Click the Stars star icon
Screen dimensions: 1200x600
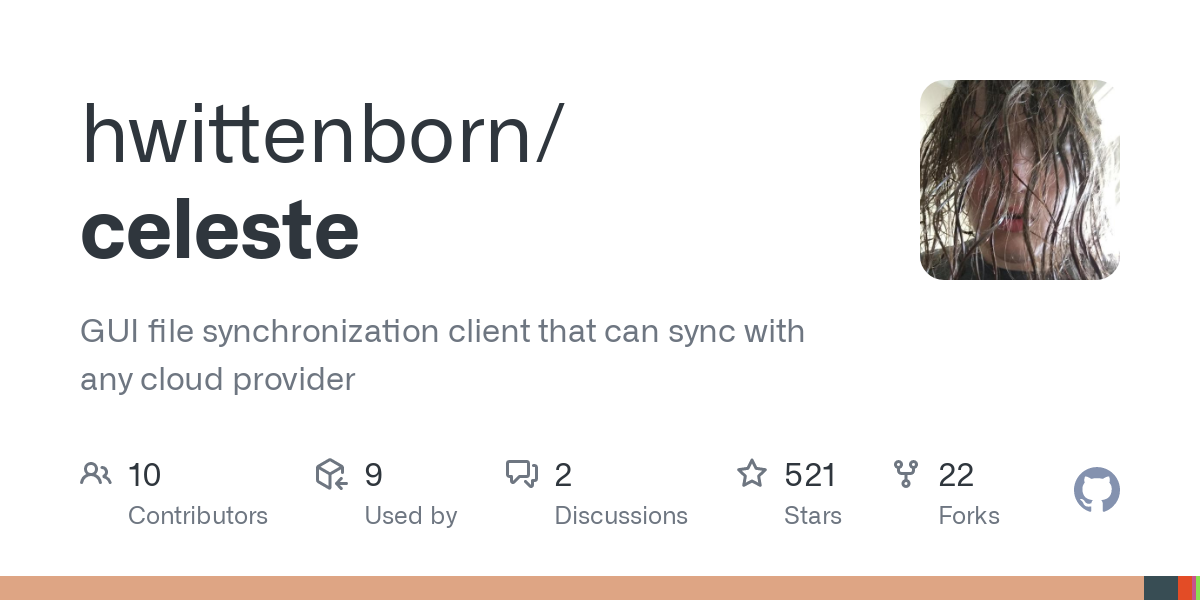(752, 473)
